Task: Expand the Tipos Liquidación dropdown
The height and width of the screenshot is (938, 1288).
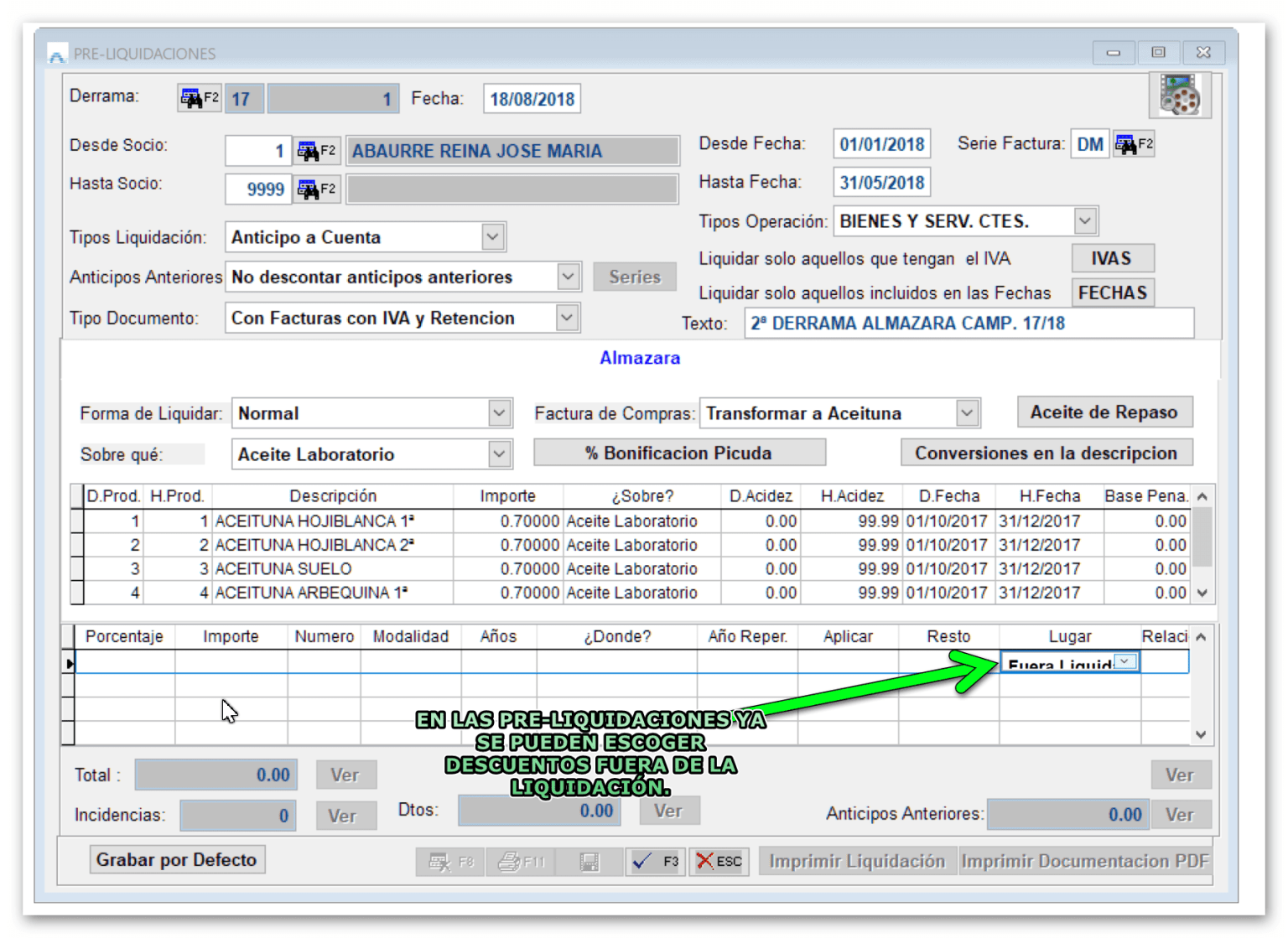Action: click(493, 237)
